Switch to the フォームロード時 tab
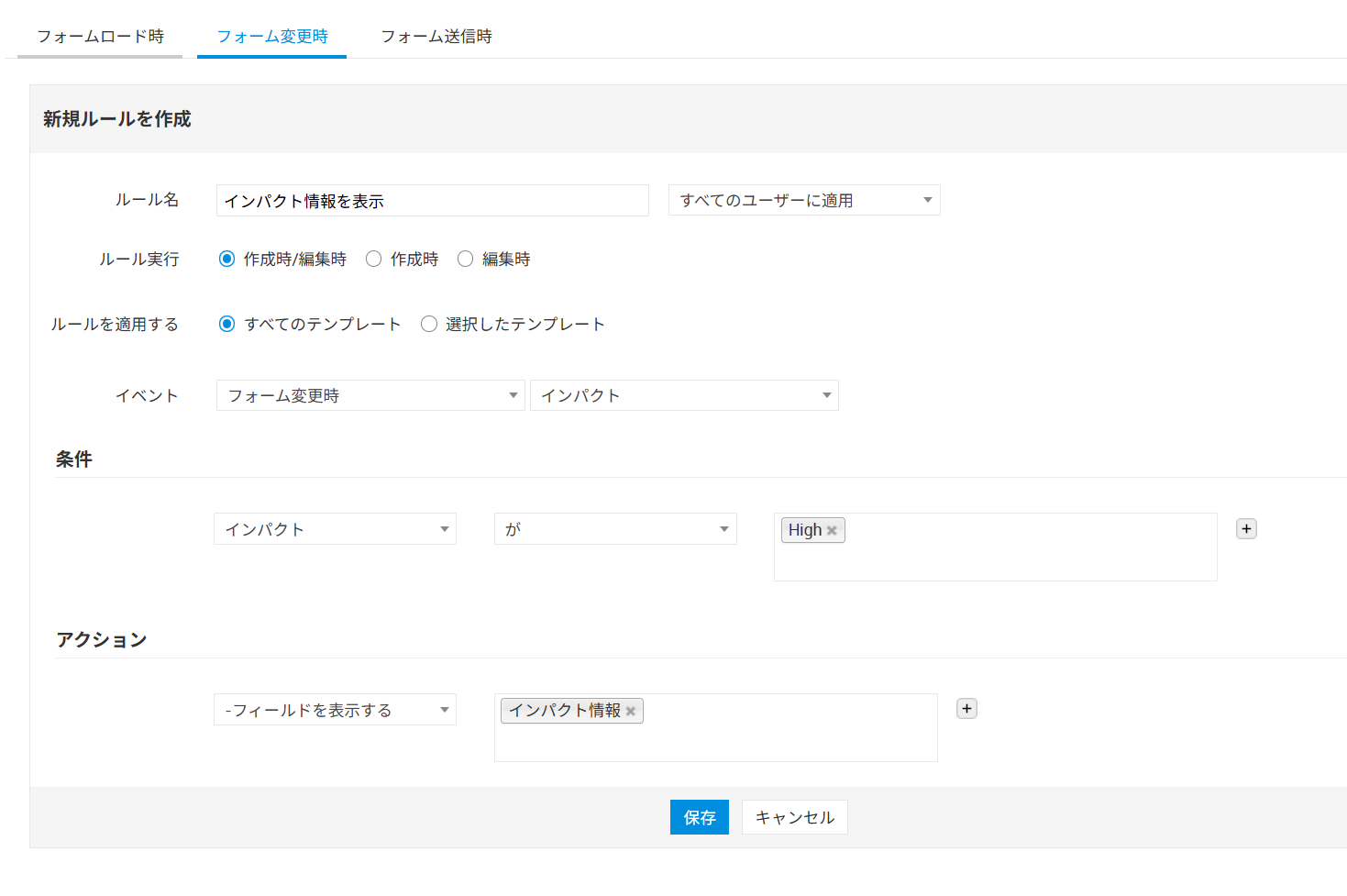Image resolution: width=1347 pixels, height=896 pixels. [100, 37]
